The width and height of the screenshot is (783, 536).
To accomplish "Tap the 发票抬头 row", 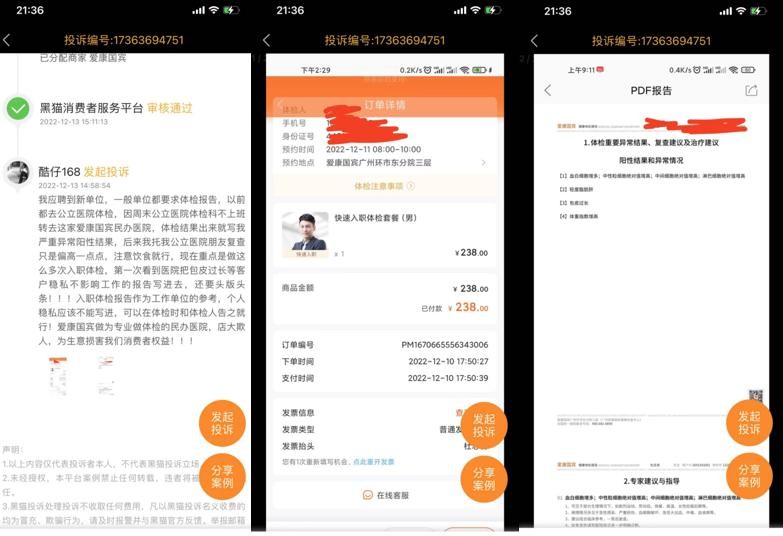I will coord(385,446).
